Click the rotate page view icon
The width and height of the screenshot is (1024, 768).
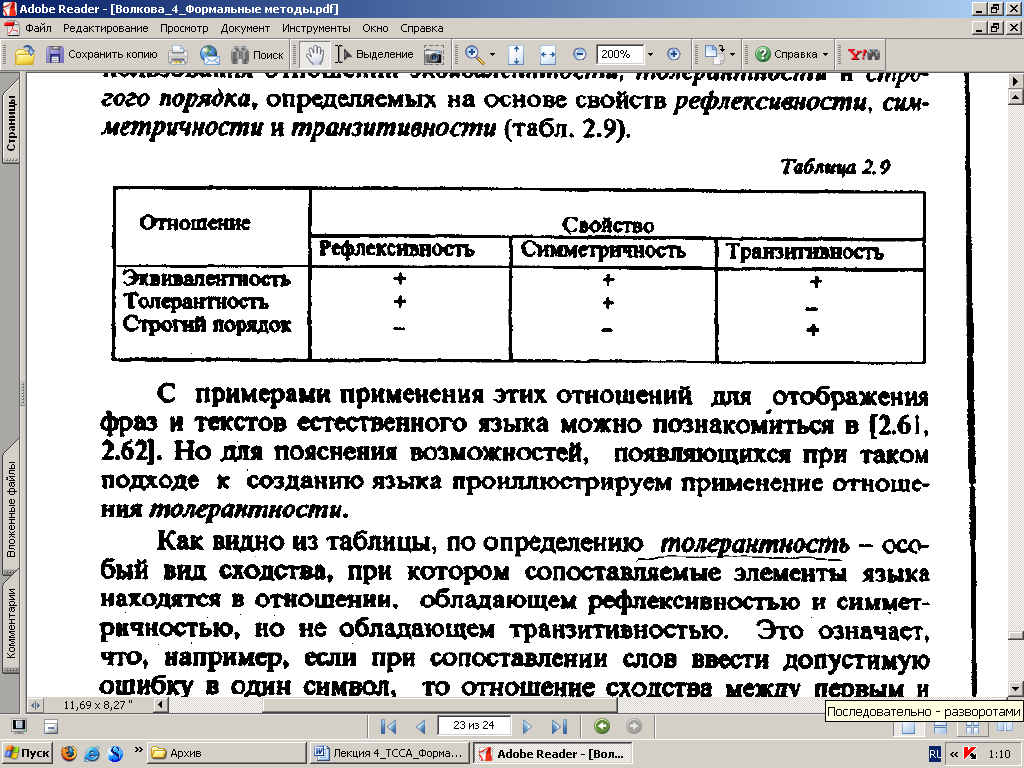pyautogui.click(x=715, y=54)
